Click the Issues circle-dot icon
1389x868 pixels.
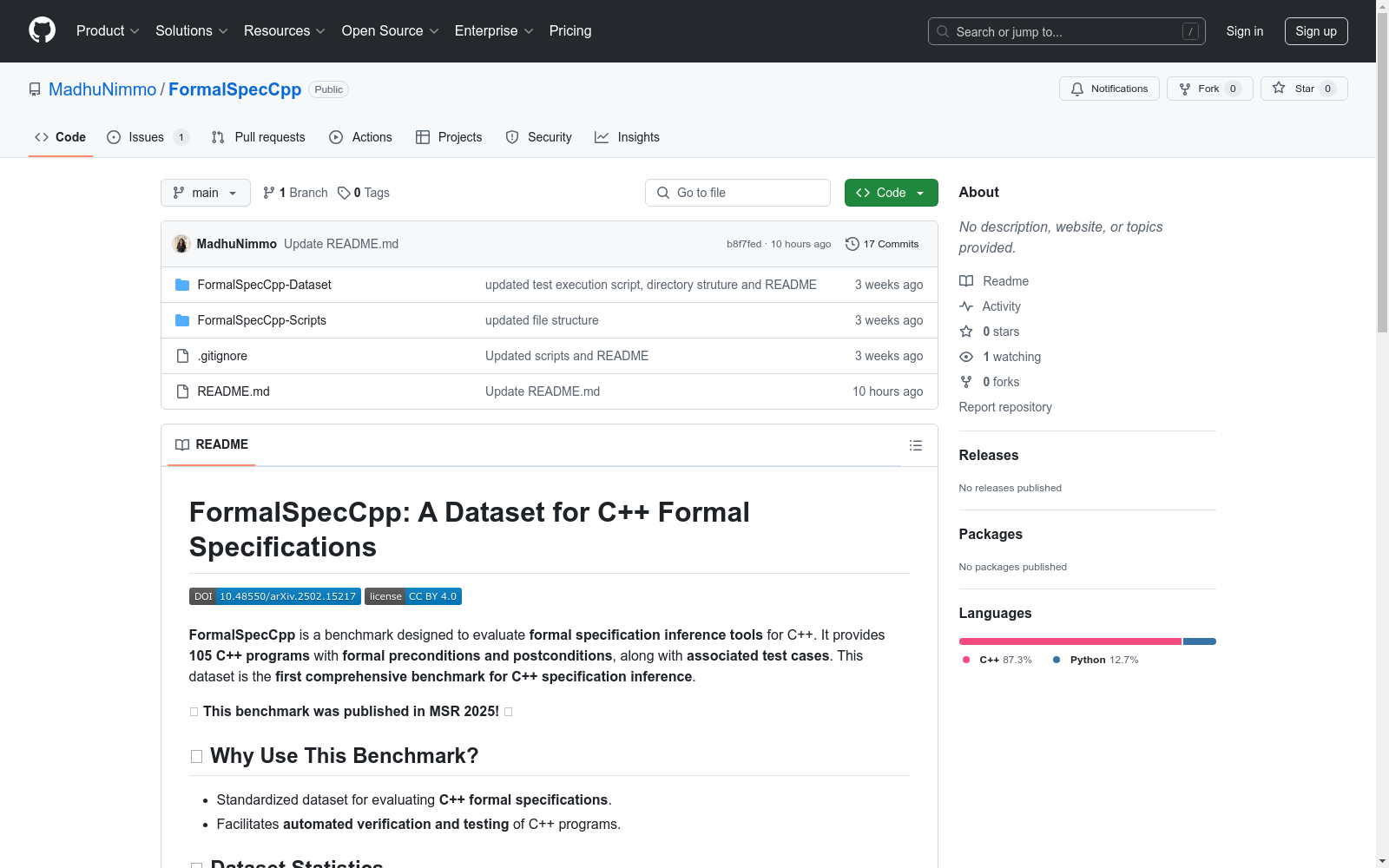(114, 137)
